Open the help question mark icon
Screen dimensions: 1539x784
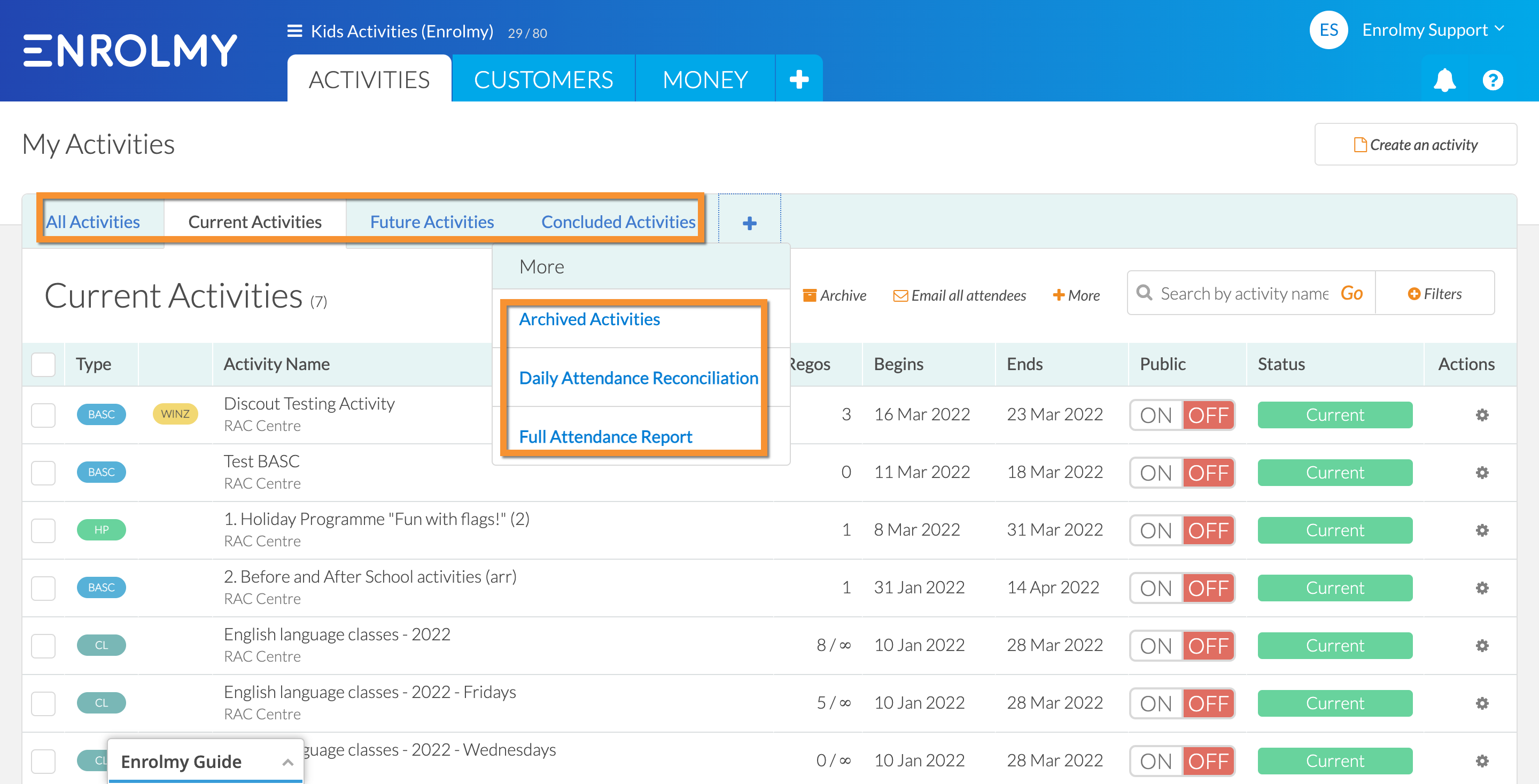[1493, 80]
